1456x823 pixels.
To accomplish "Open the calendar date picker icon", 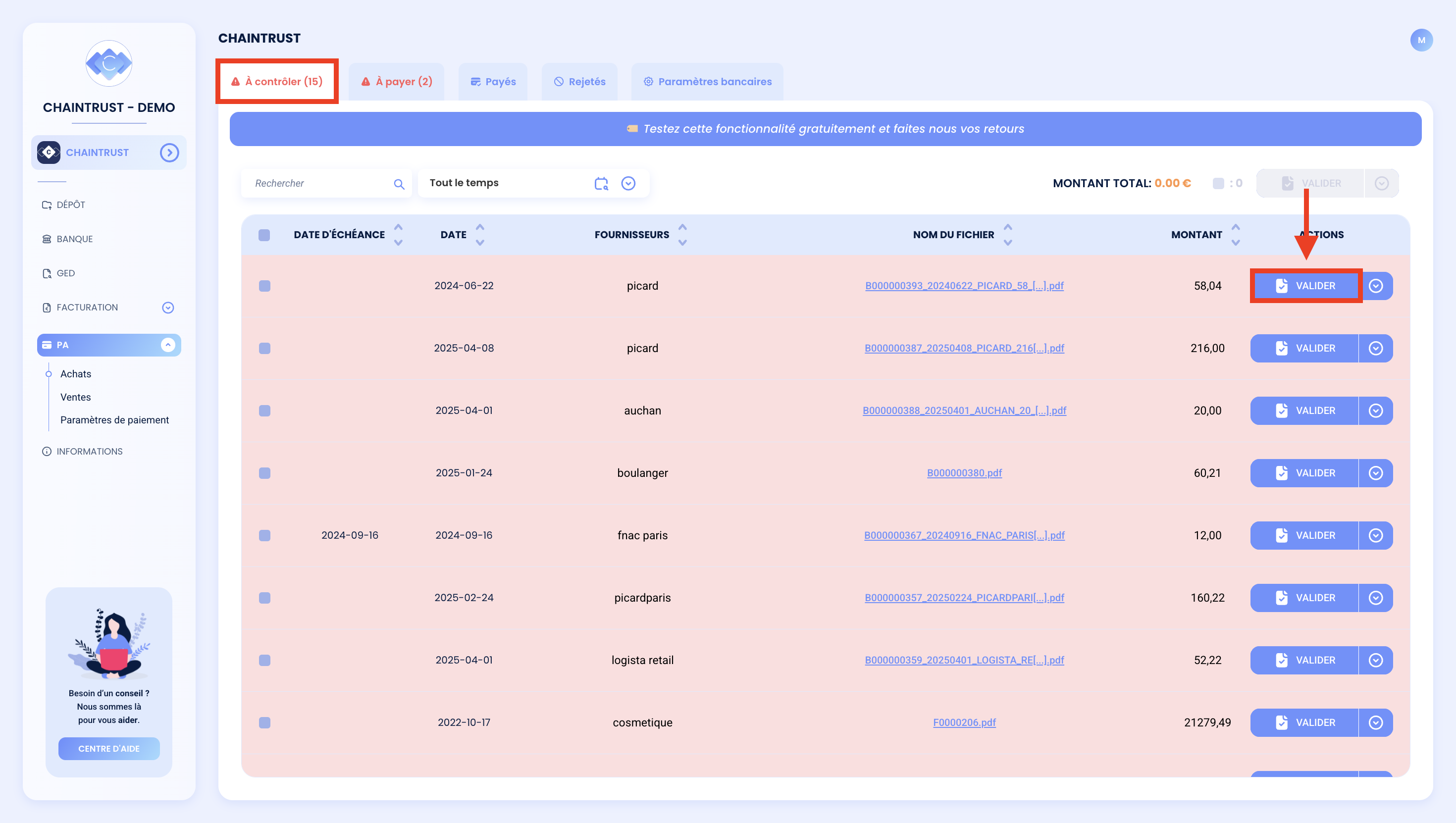I will click(601, 183).
